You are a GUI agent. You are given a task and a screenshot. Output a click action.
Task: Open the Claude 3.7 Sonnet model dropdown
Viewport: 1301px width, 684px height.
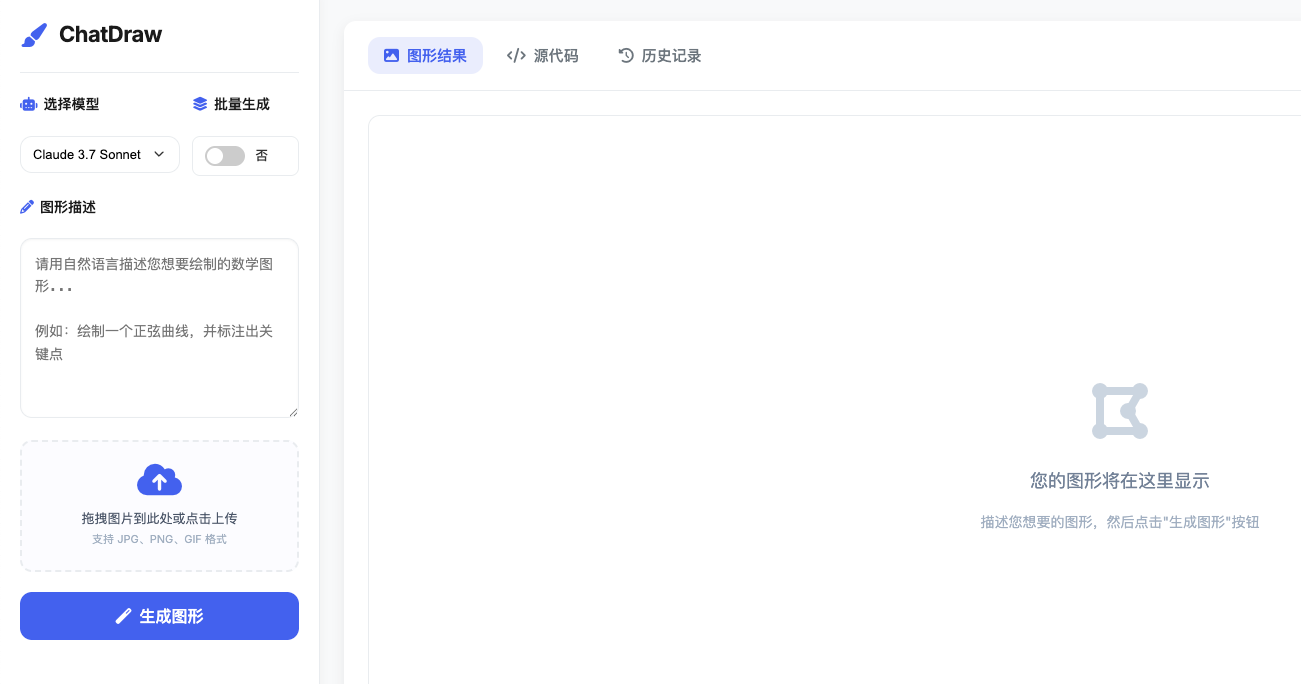99,155
